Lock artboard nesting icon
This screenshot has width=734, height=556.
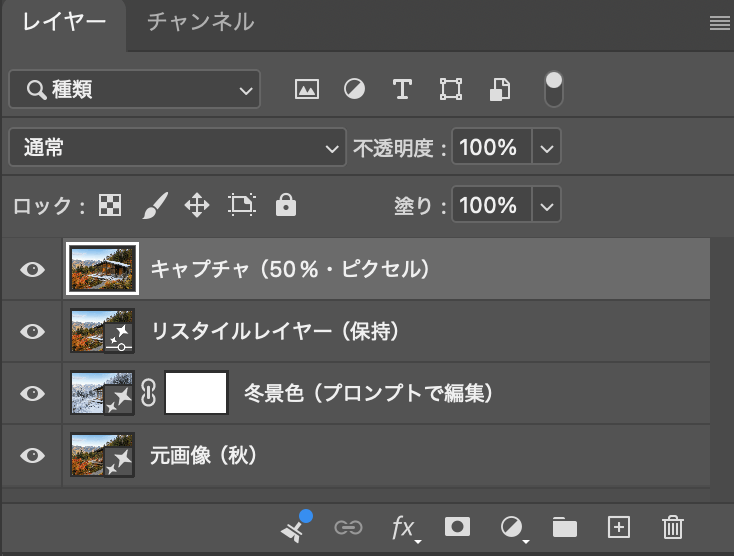point(242,205)
